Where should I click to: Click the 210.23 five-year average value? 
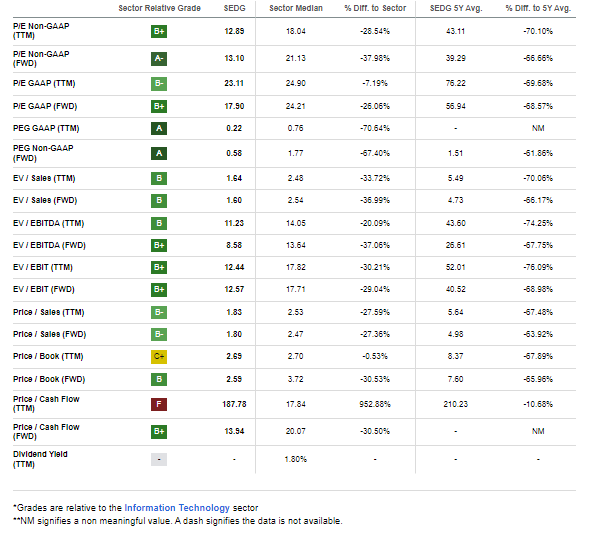[456, 404]
